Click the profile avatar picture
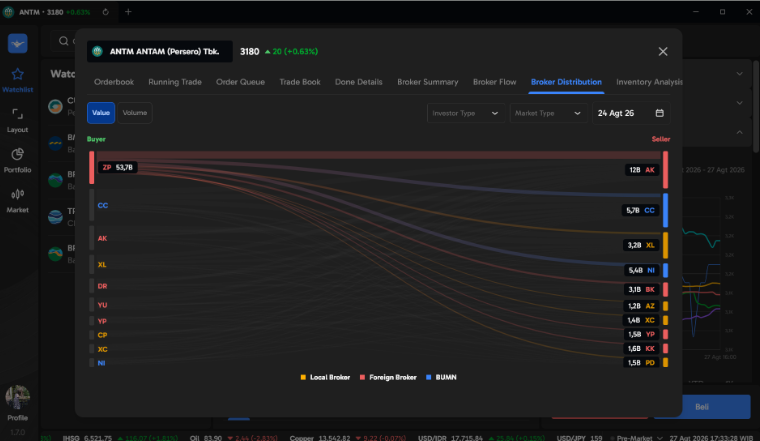Screen dimensions: 760x441 pos(17,397)
